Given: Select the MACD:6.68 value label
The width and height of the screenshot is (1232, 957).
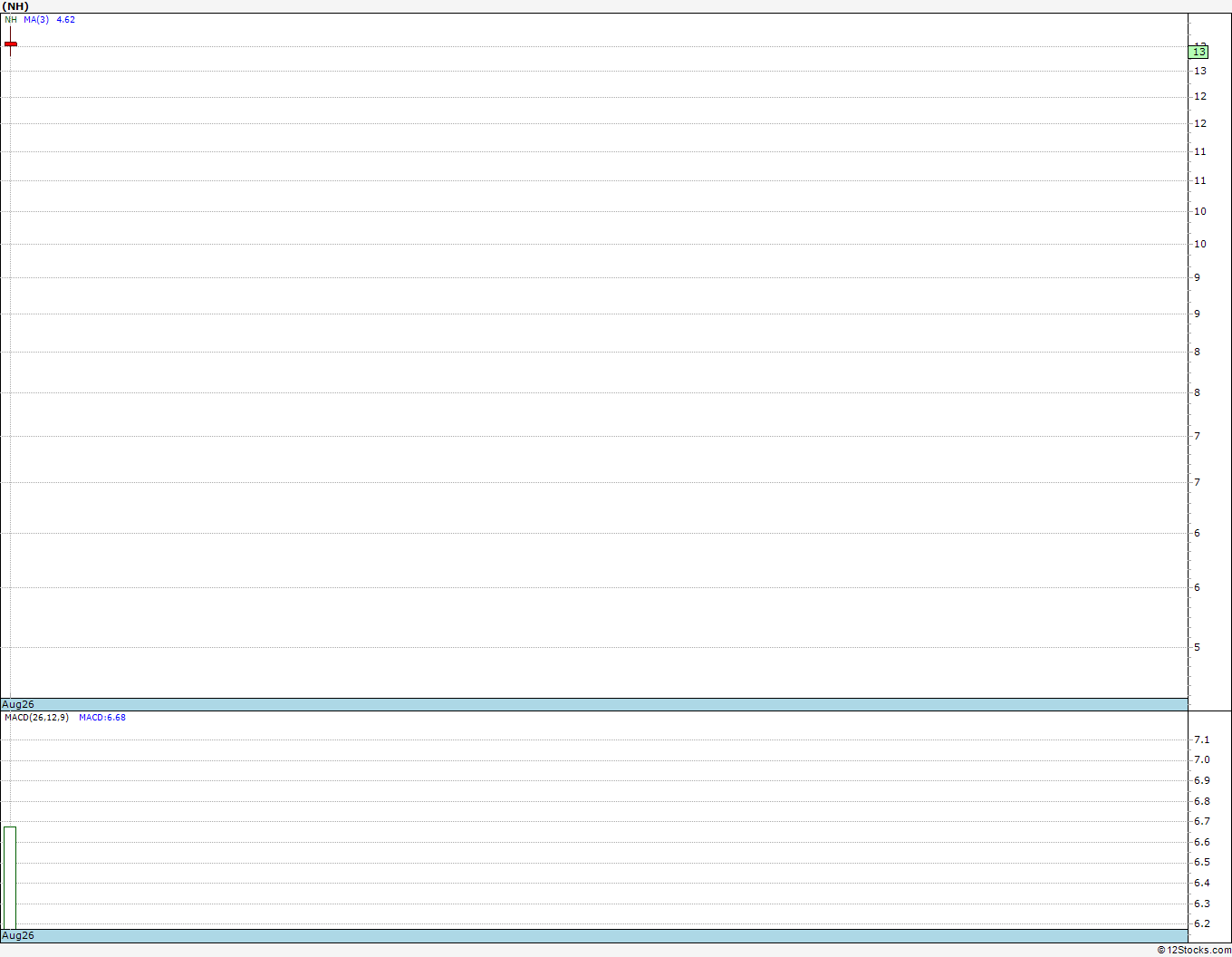Looking at the screenshot, I should (102, 717).
